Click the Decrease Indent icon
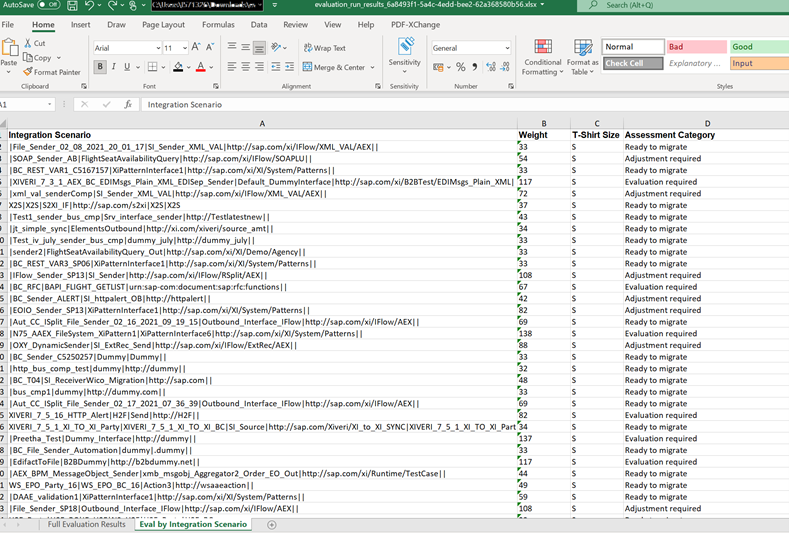 coord(276,66)
